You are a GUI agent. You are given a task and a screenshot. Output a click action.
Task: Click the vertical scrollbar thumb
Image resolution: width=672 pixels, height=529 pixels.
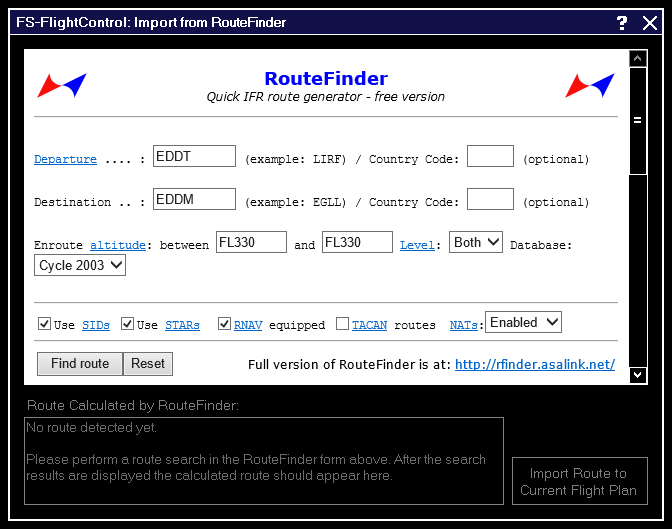point(638,120)
